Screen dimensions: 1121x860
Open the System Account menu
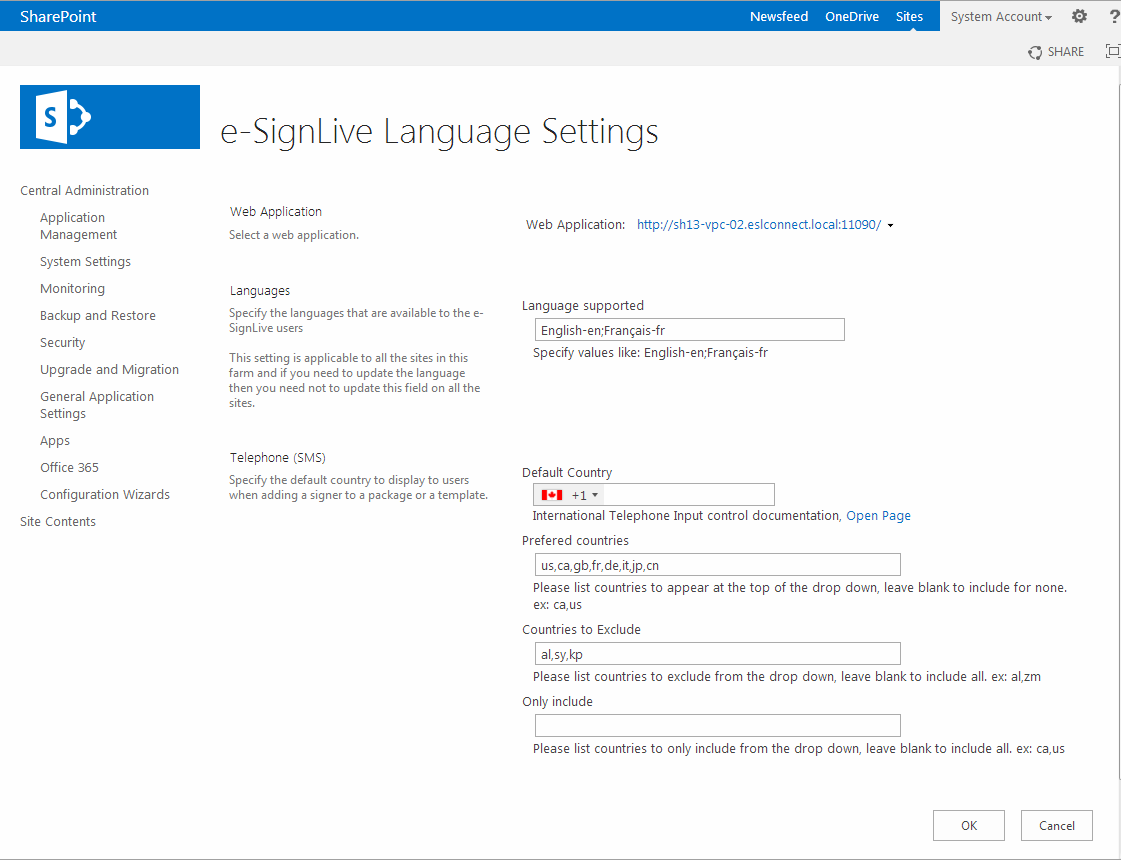pyautogui.click(x=1001, y=16)
